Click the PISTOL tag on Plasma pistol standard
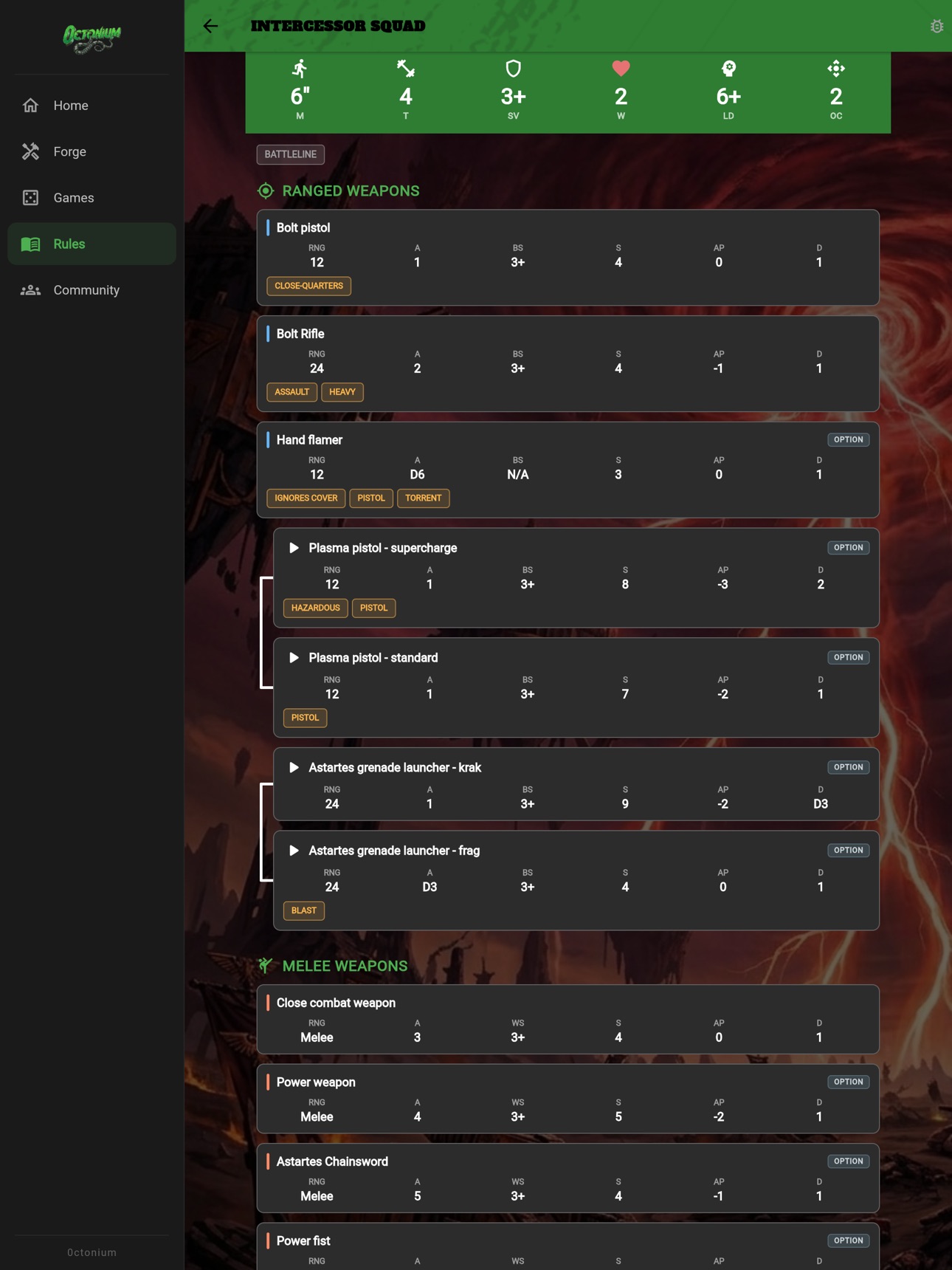 tap(305, 718)
